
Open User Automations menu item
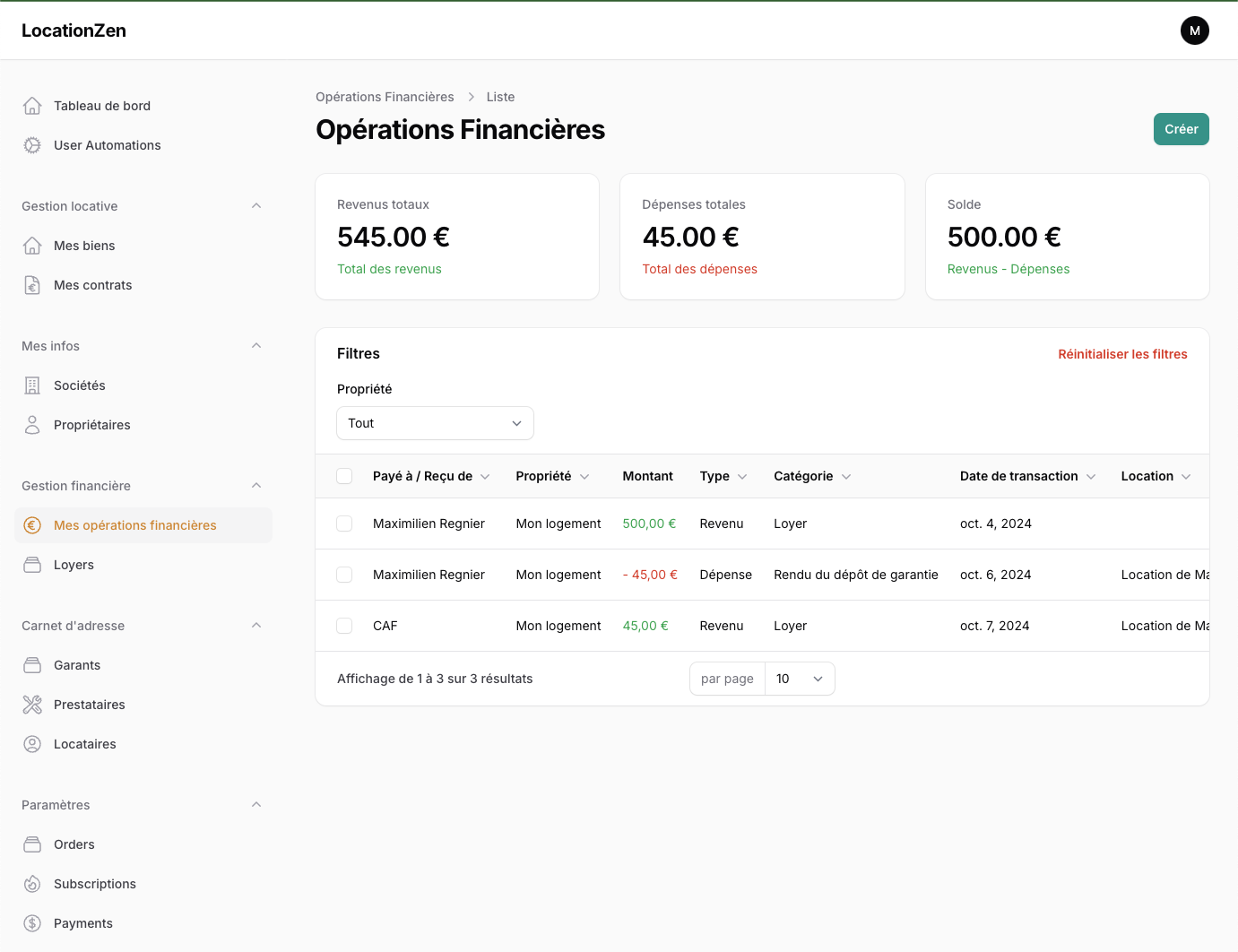(x=143, y=145)
